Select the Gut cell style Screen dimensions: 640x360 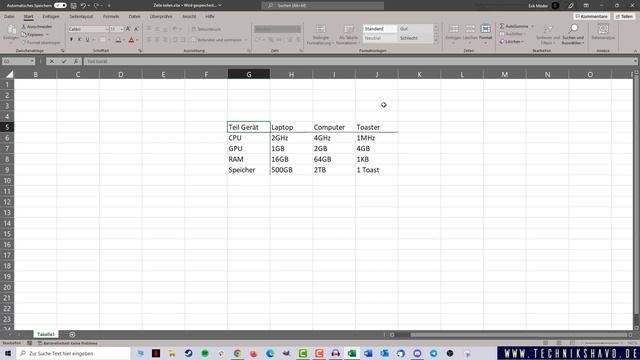coord(415,29)
